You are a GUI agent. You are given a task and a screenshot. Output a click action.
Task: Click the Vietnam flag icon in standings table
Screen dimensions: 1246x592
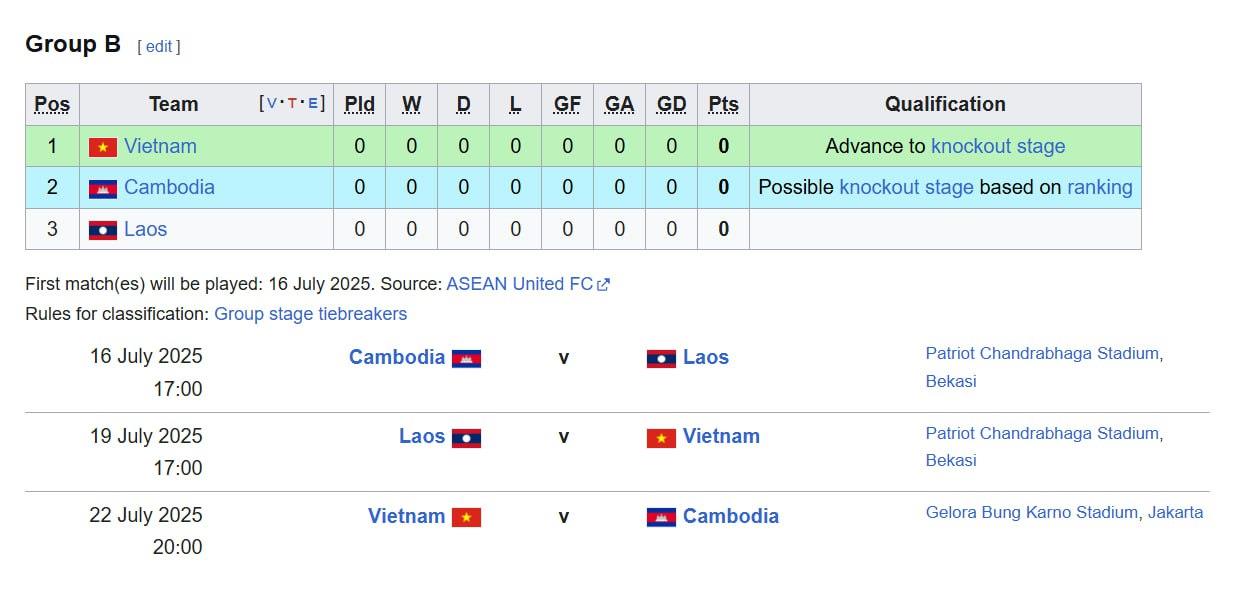[x=103, y=147]
